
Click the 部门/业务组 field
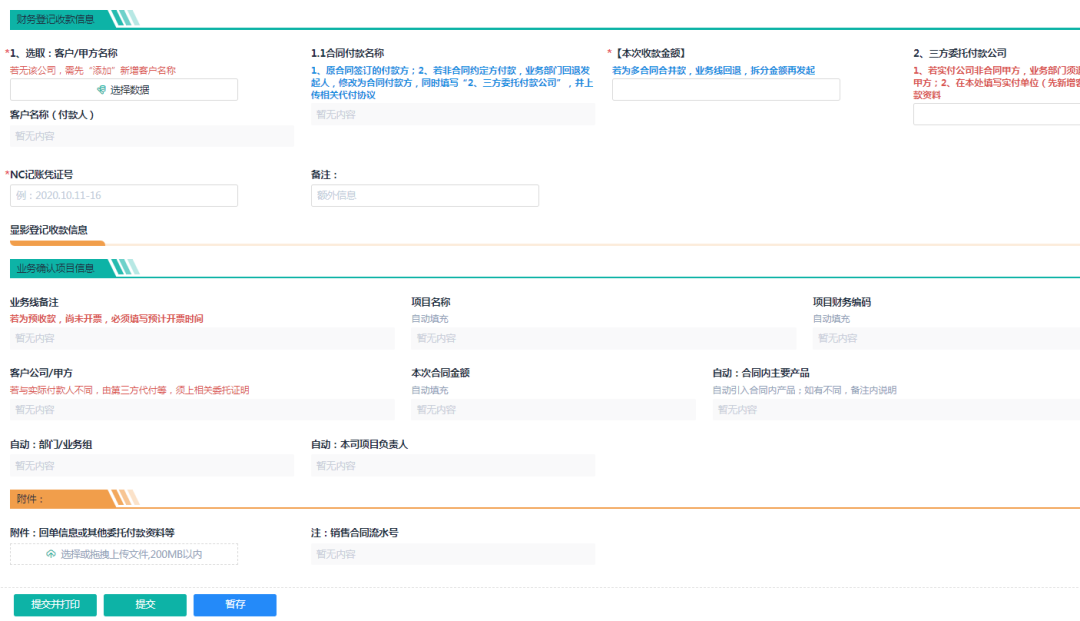(152, 466)
